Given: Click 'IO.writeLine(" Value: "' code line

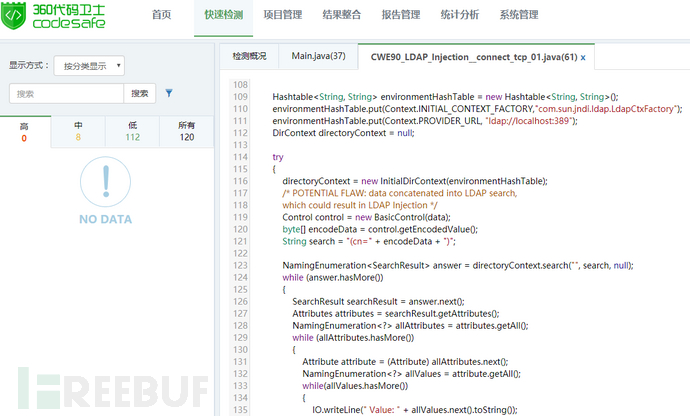Looking at the screenshot, I should pos(415,409).
